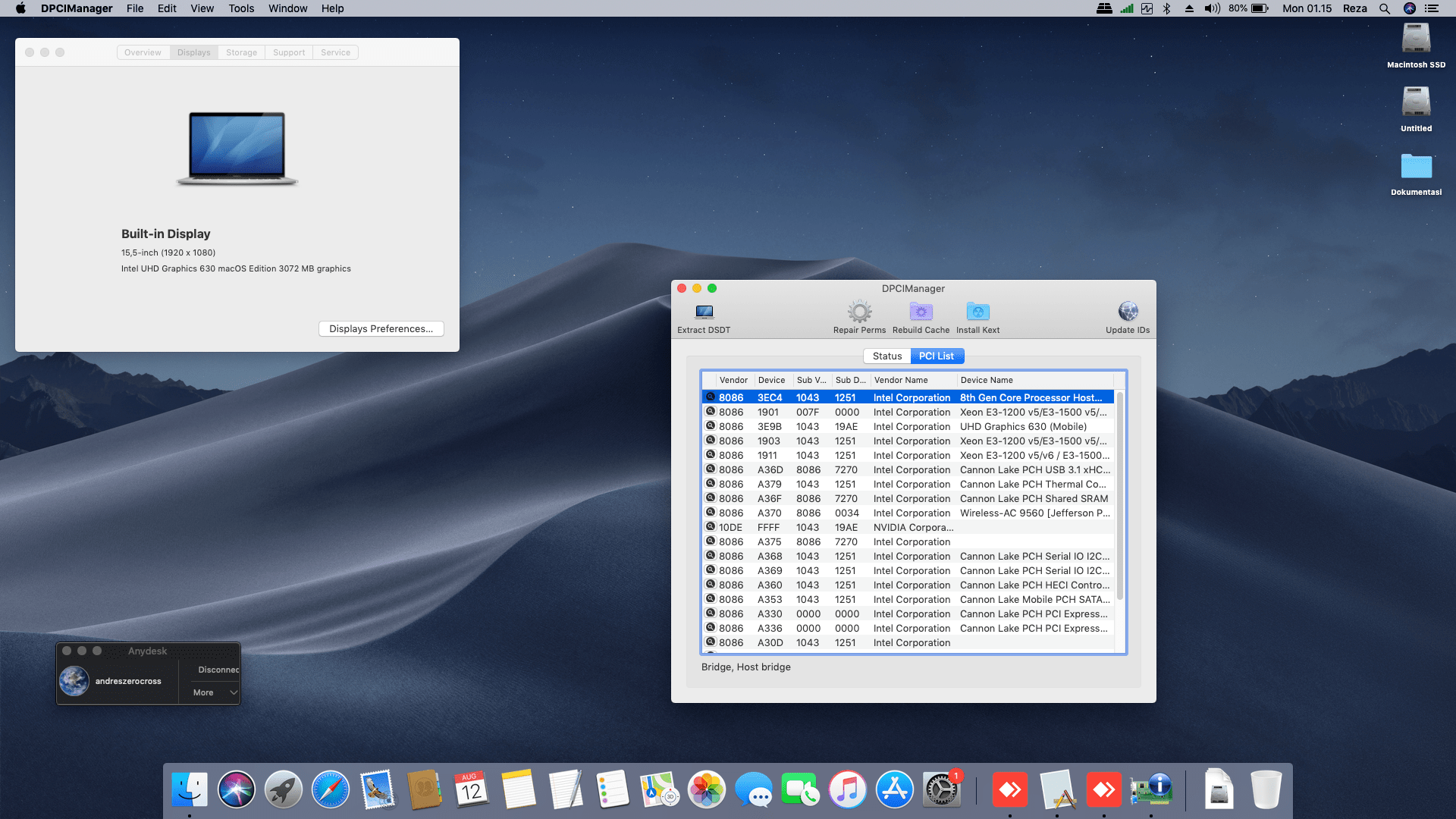
Task: Sort PCI list by Vendor Name column
Action: (912, 380)
